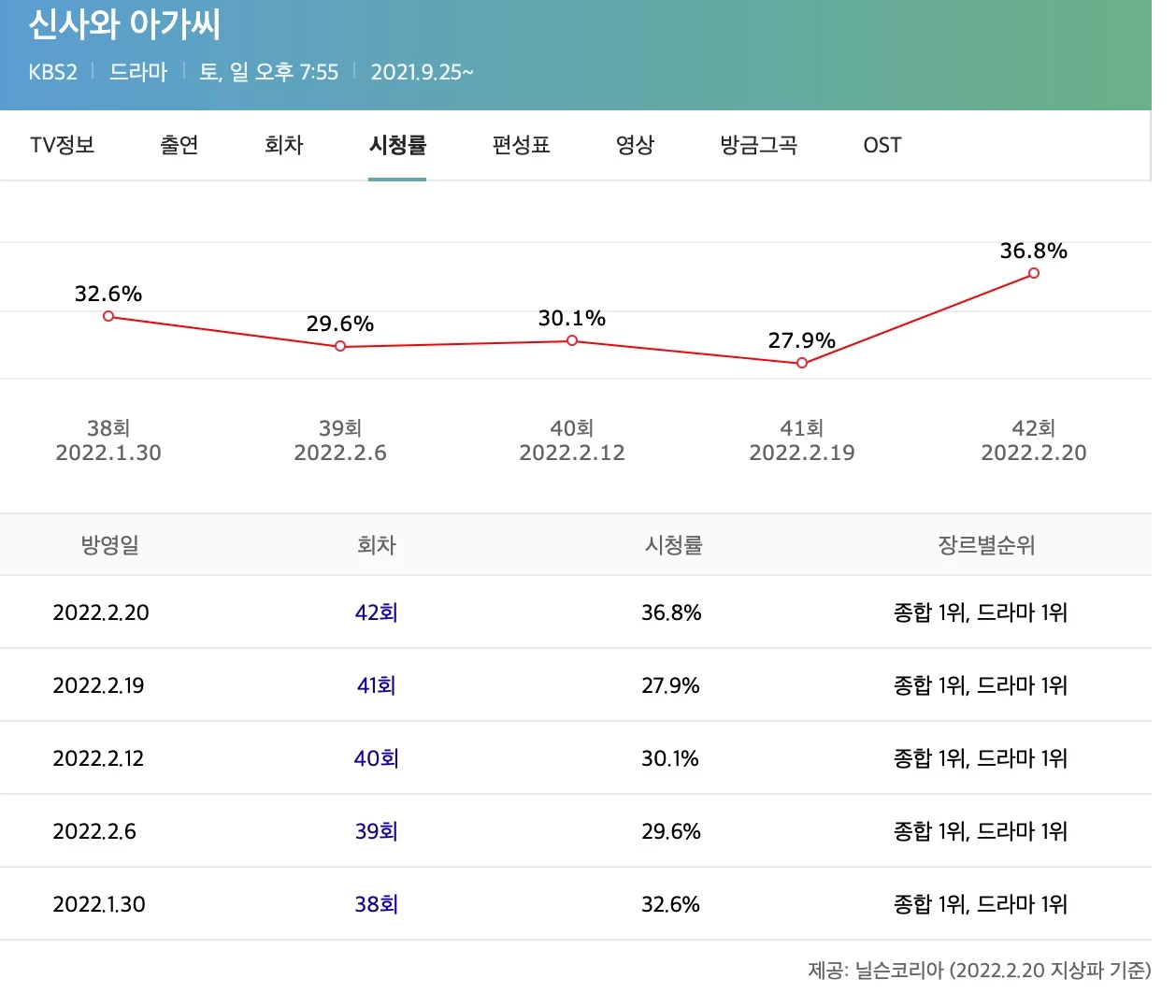
Task: Open the 출연 tab
Action: coord(179,145)
